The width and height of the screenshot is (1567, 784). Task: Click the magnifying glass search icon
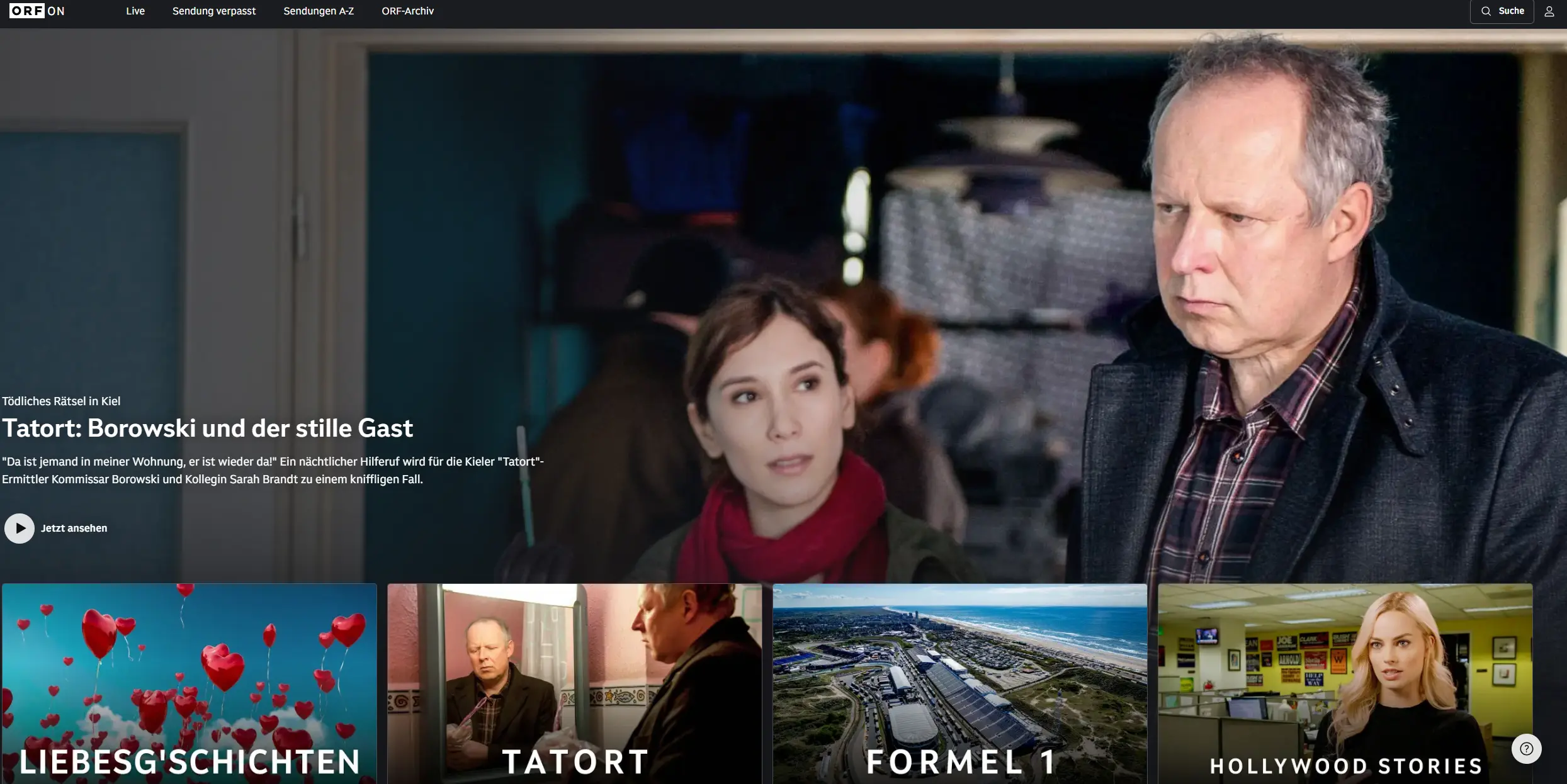pos(1486,11)
